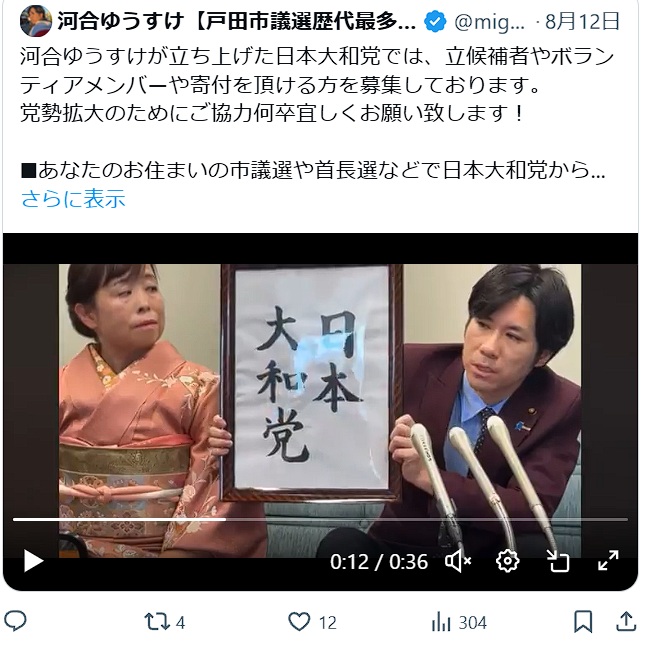Reply to this post
Image resolution: width=657 pixels, height=648 pixels.
(16, 621)
